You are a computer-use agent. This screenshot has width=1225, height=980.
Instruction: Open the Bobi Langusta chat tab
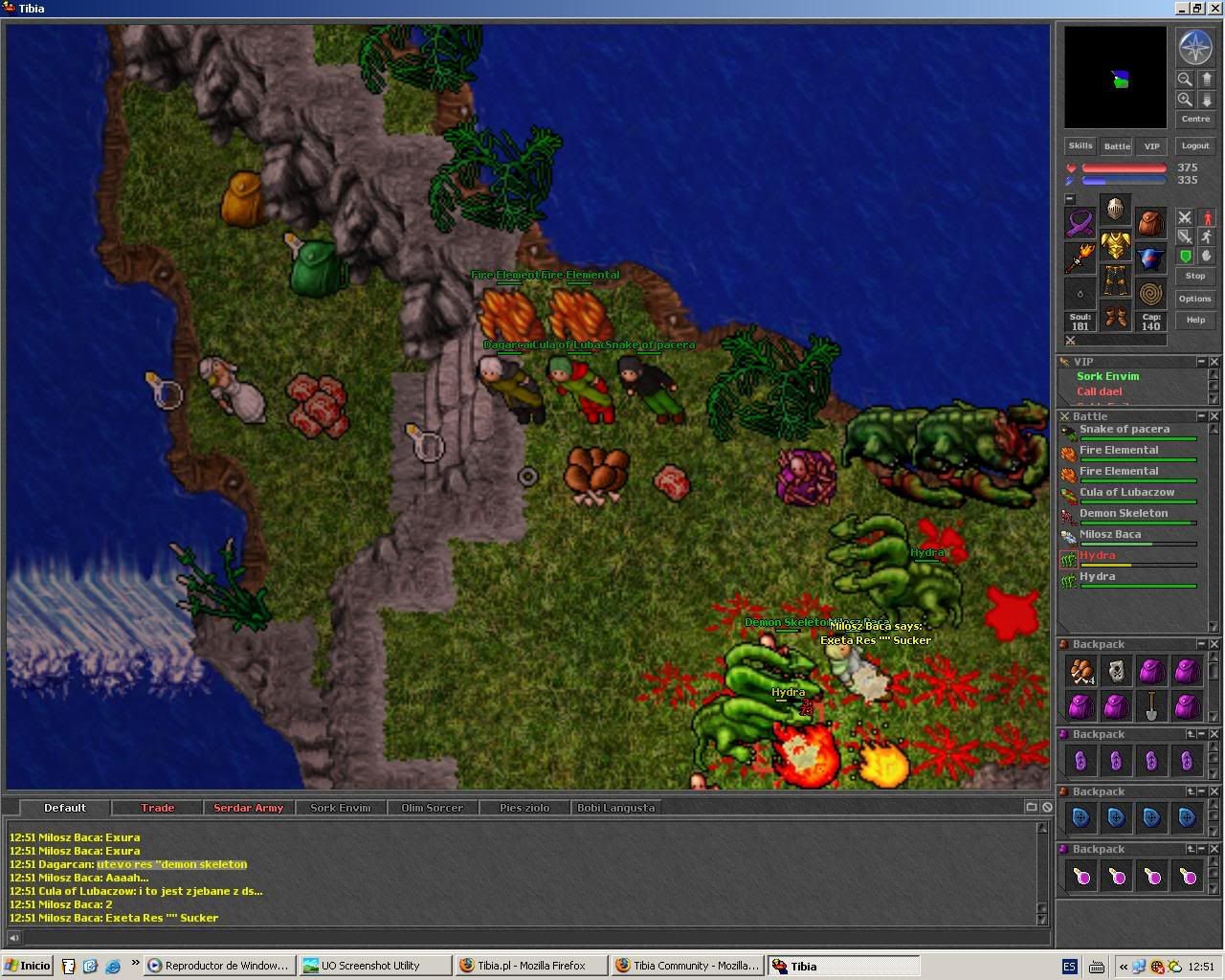click(x=616, y=808)
